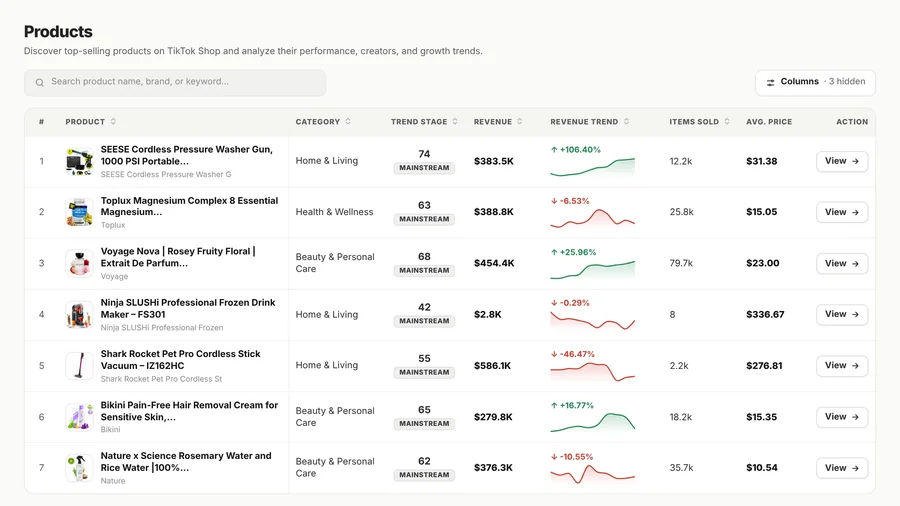The width and height of the screenshot is (900, 506).
Task: Click the Columns sliders icon
Action: (x=770, y=83)
